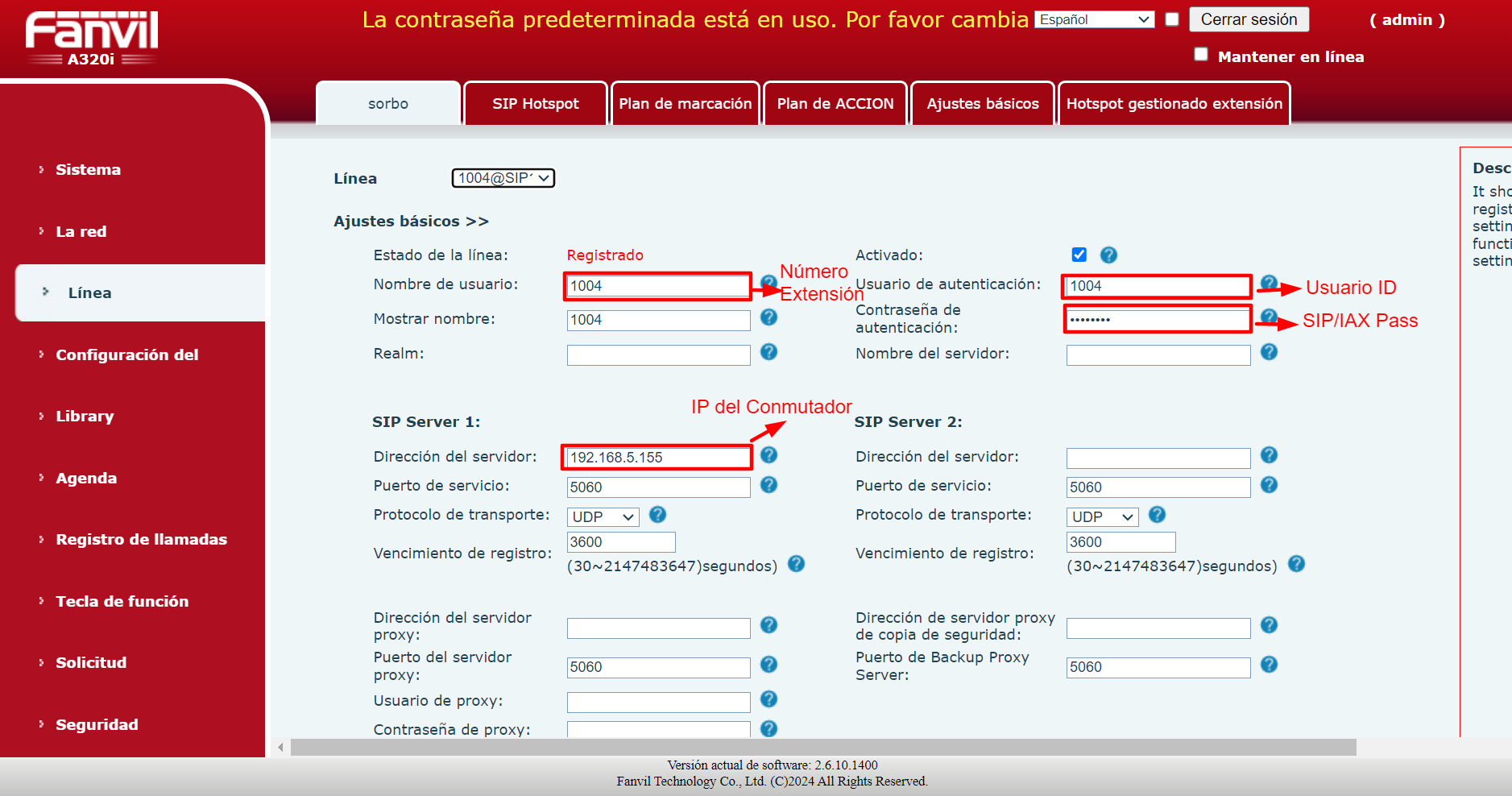Image resolution: width=1512 pixels, height=796 pixels.
Task: Click help icon beside Realm field
Action: (x=768, y=352)
